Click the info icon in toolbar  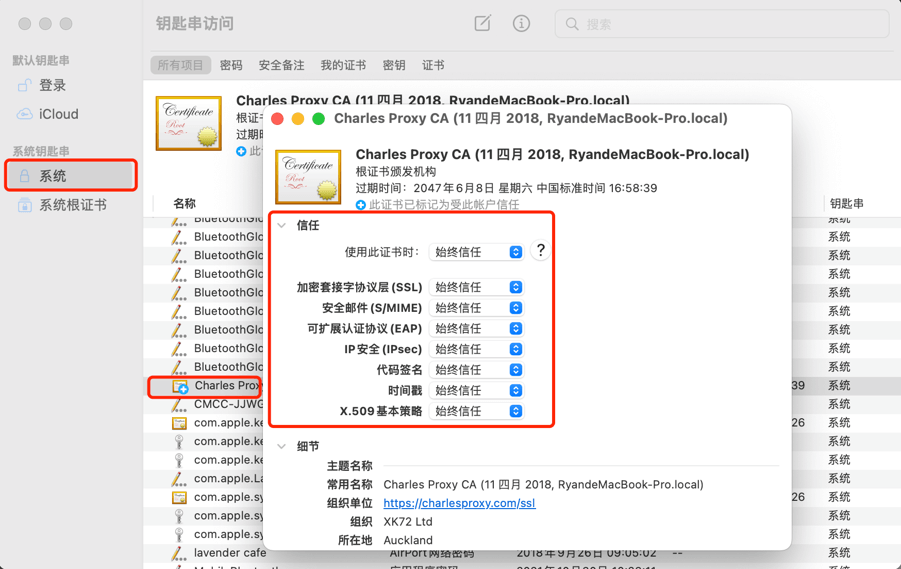click(521, 23)
